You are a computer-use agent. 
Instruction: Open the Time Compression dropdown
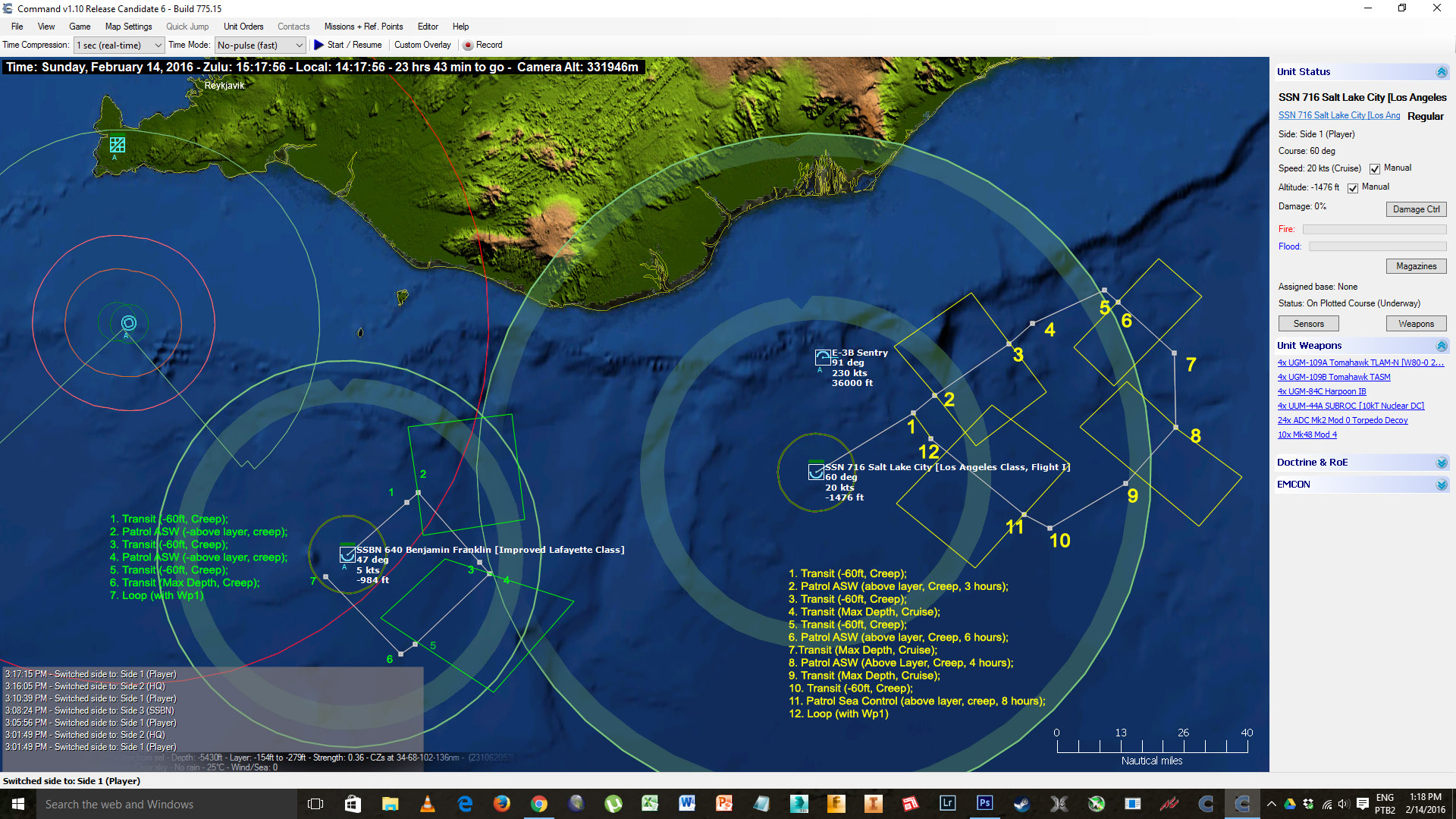pos(119,45)
